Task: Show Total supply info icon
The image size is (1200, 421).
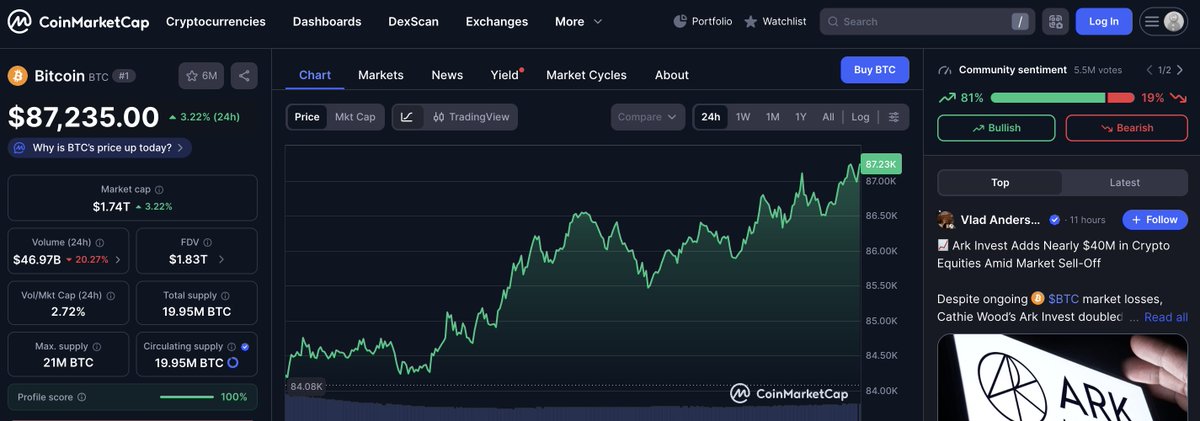Action: [x=226, y=295]
